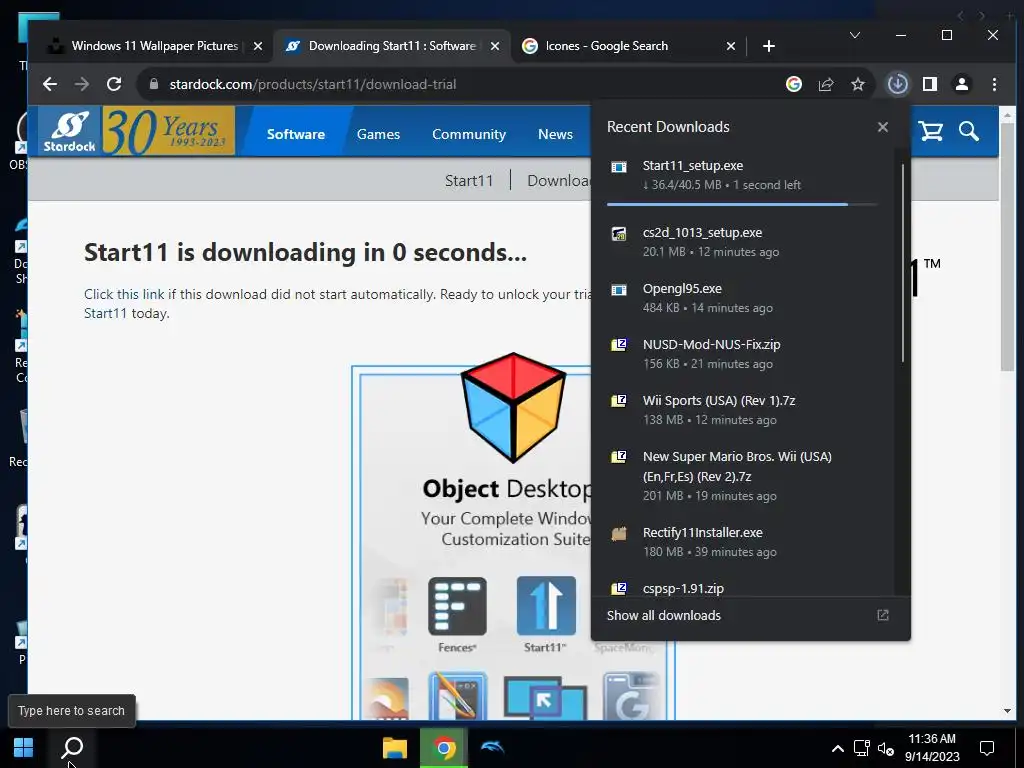This screenshot has height=768, width=1024.
Task: Click Start11_setup.exe download entry
Action: (x=744, y=175)
